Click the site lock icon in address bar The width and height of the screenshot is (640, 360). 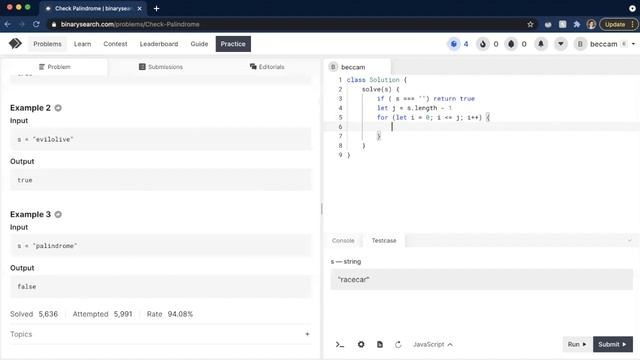53,24
